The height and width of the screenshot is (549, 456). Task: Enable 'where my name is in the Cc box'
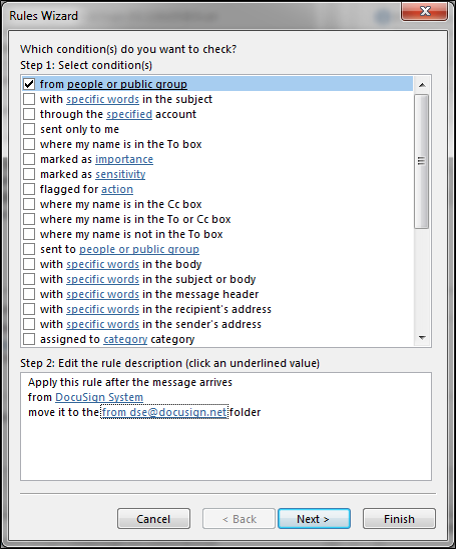[x=29, y=204]
